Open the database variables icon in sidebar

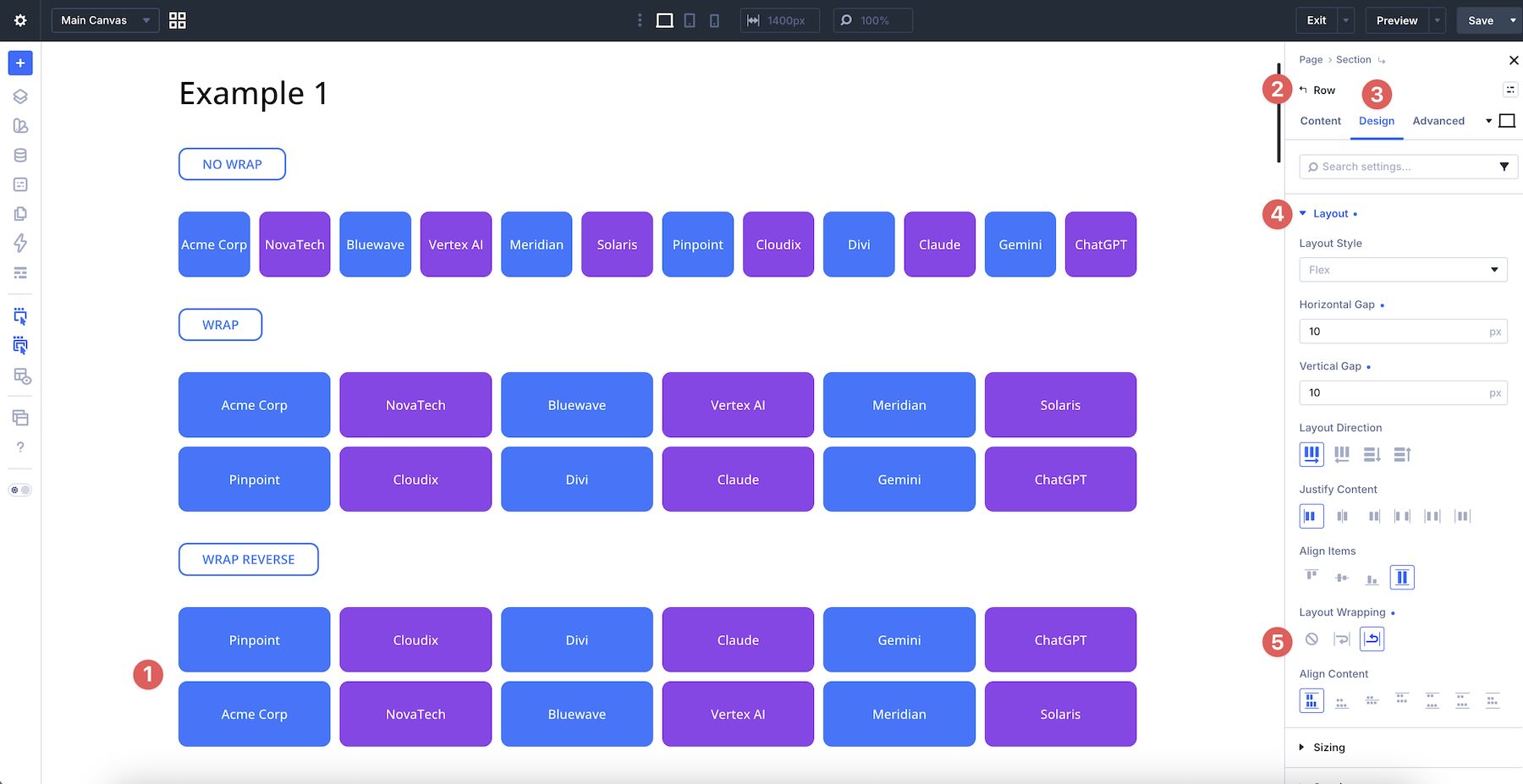tap(20, 156)
